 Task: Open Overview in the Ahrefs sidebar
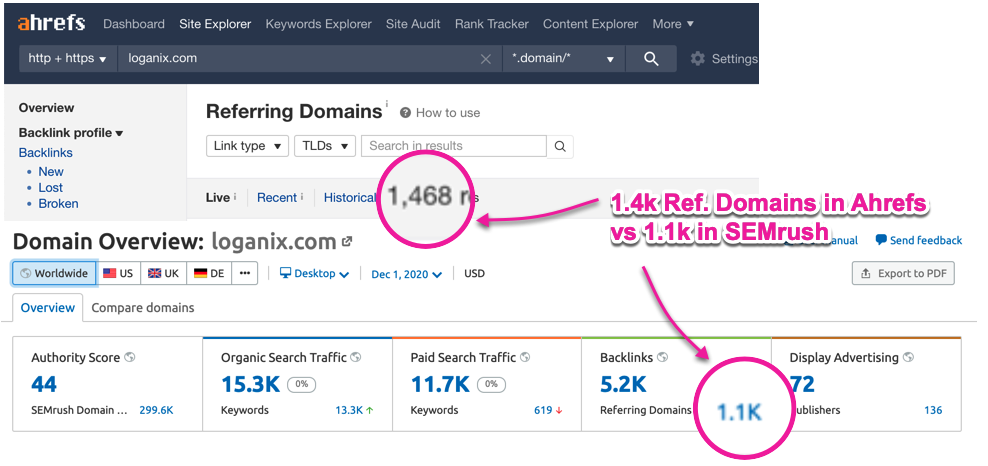point(46,108)
